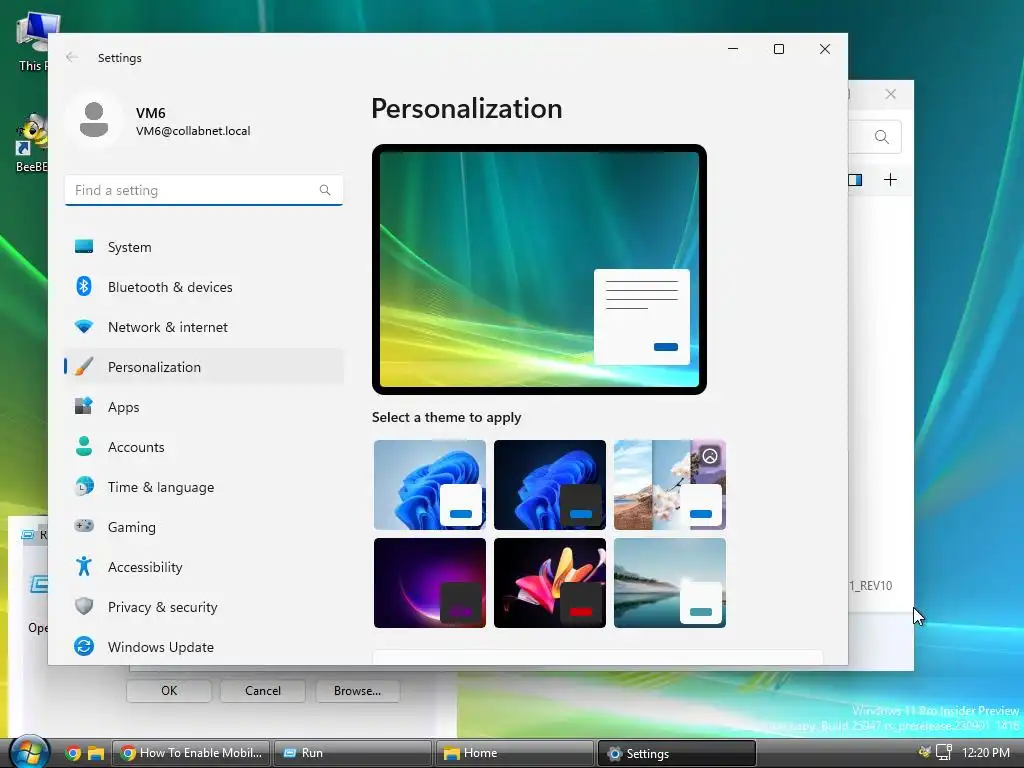Click Browse... in the Run dialog
The image size is (1024, 768).
357,690
